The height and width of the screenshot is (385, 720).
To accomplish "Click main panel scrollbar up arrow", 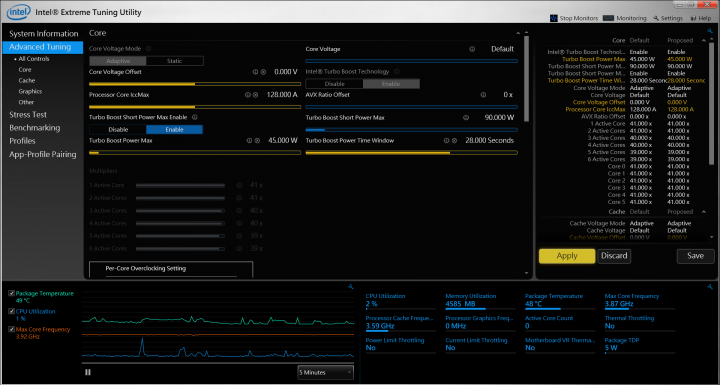I will (x=526, y=33).
